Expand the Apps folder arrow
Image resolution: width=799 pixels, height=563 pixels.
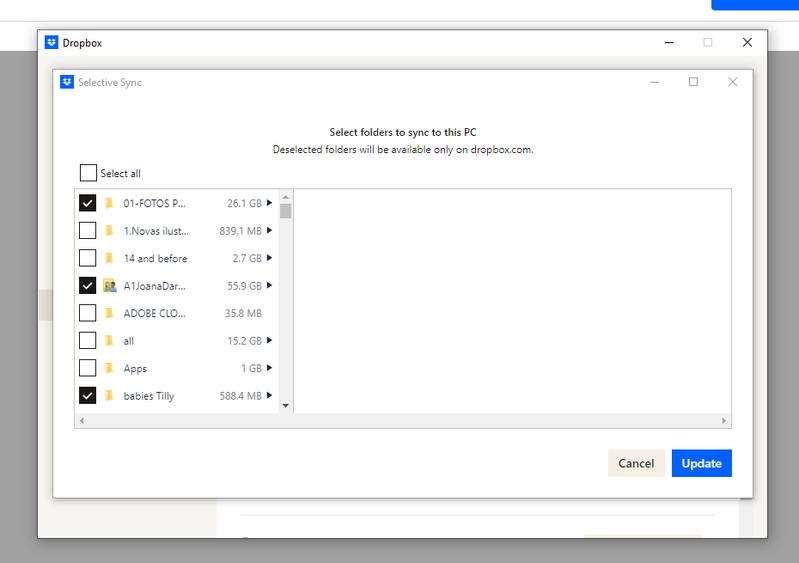[x=270, y=368]
